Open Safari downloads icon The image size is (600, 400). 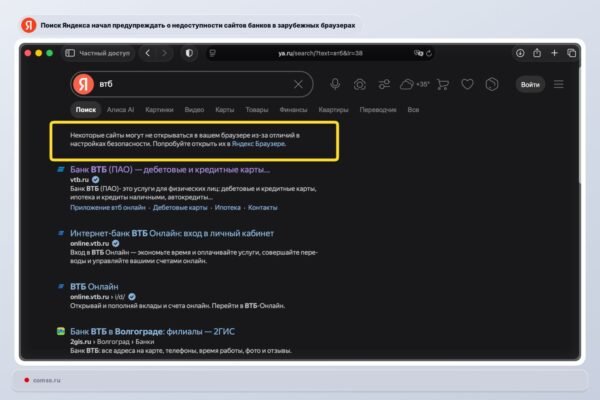pyautogui.click(x=520, y=53)
